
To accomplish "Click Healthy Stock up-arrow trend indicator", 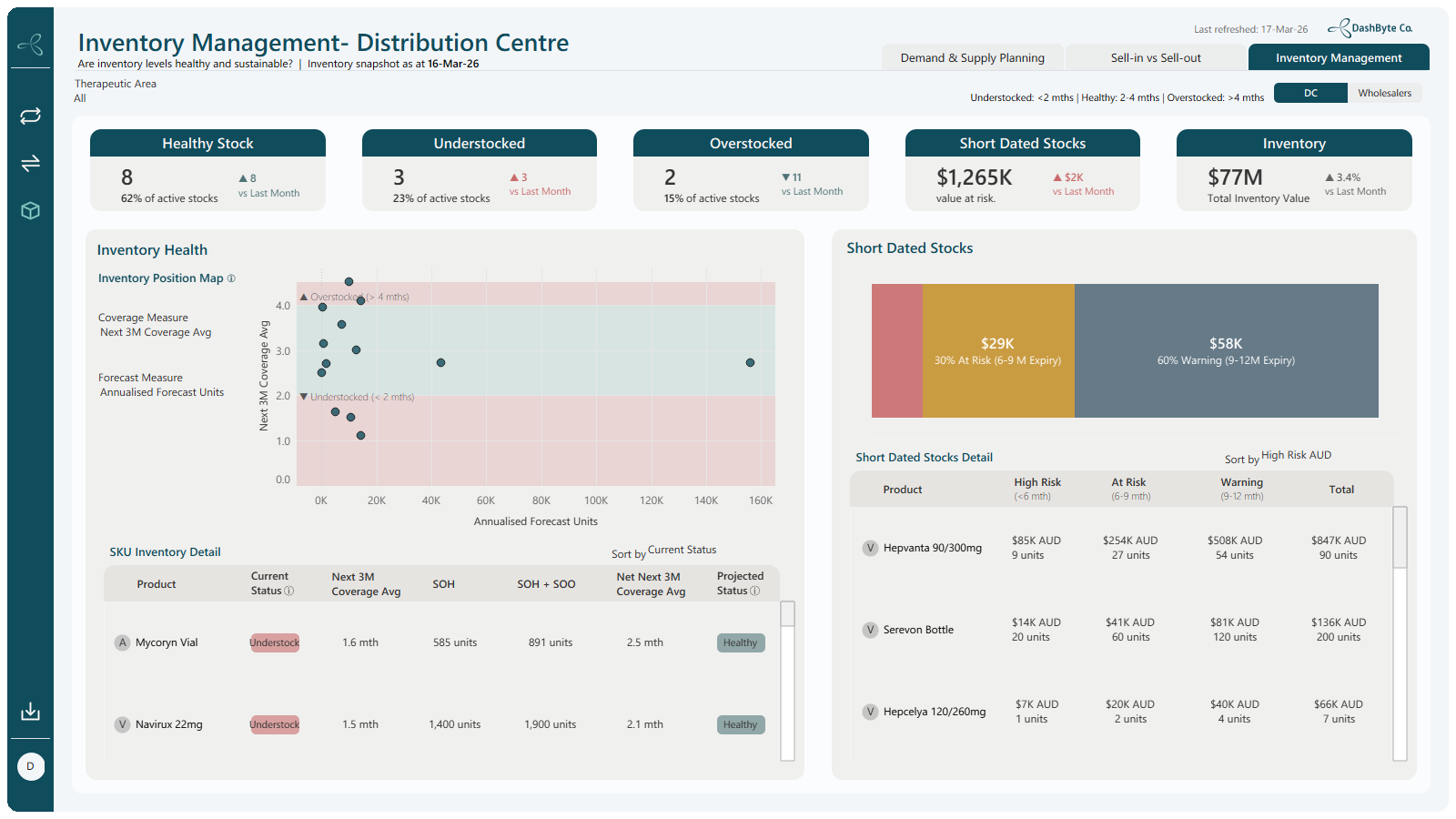I will point(243,178).
